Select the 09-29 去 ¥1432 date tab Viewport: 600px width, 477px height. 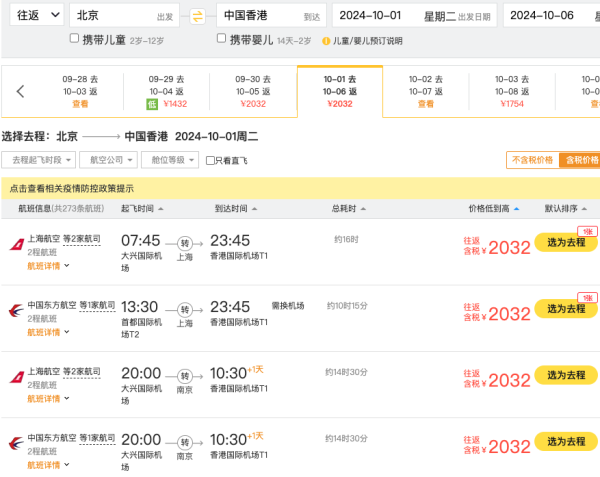point(166,91)
